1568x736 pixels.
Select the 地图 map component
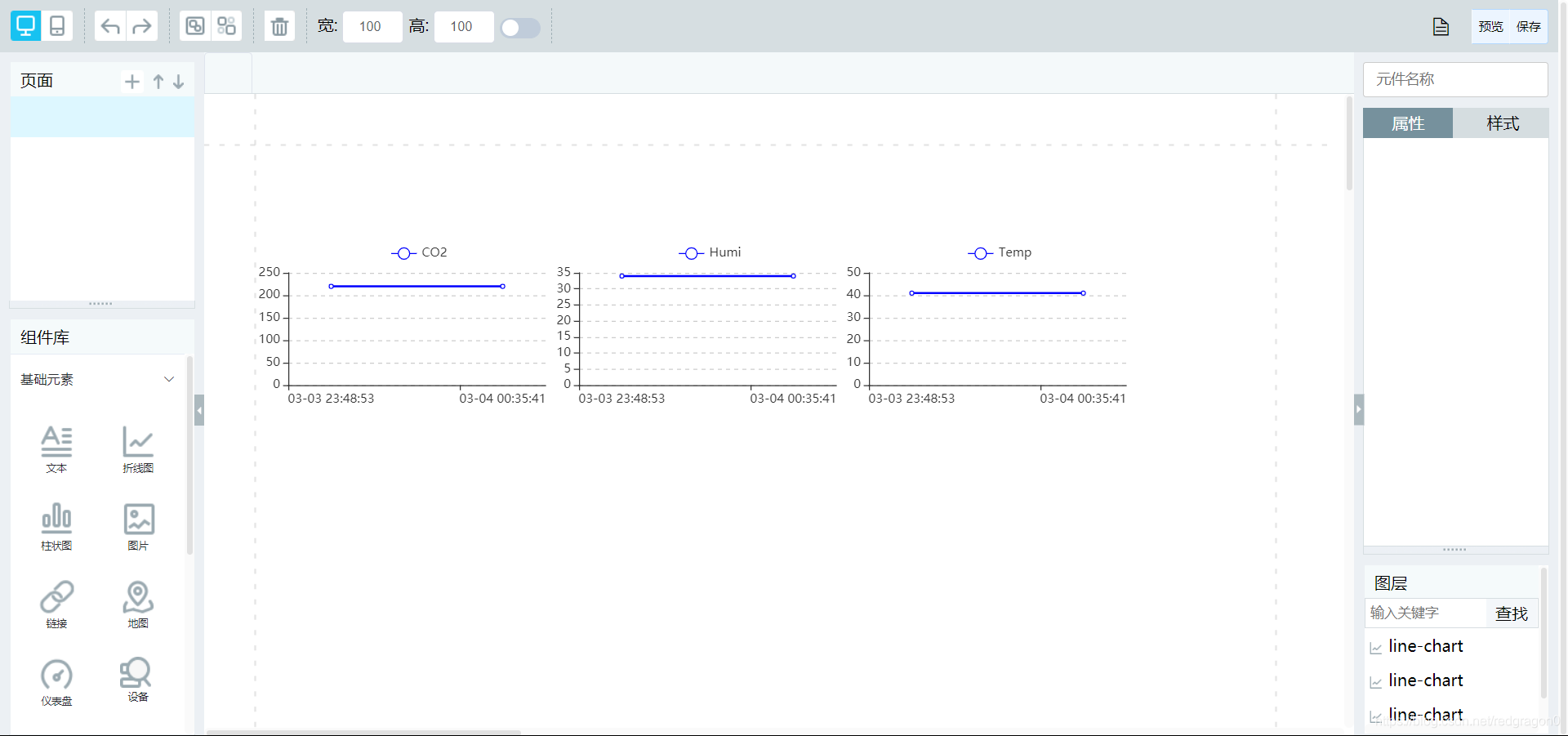tap(138, 604)
